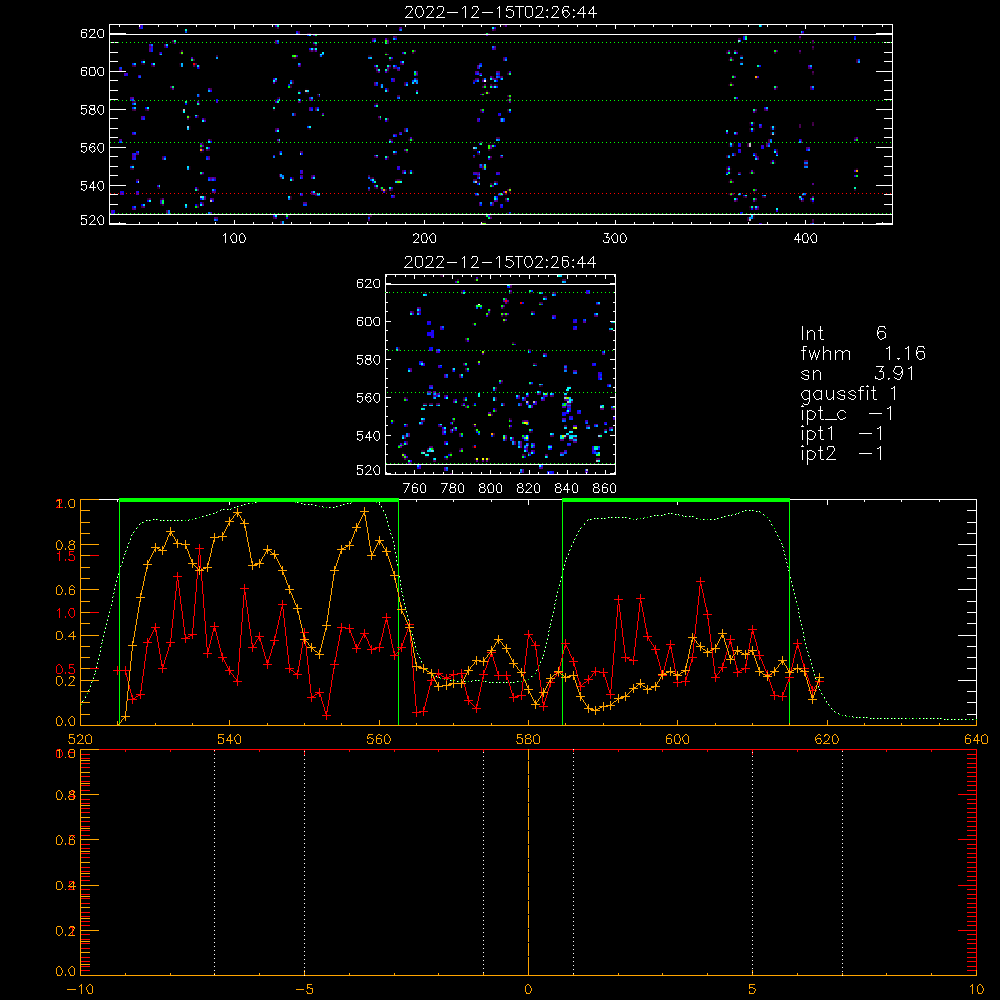Click the '820' x-axis label of the middle plot
The height and width of the screenshot is (1000, 1000).
[x=528, y=489]
